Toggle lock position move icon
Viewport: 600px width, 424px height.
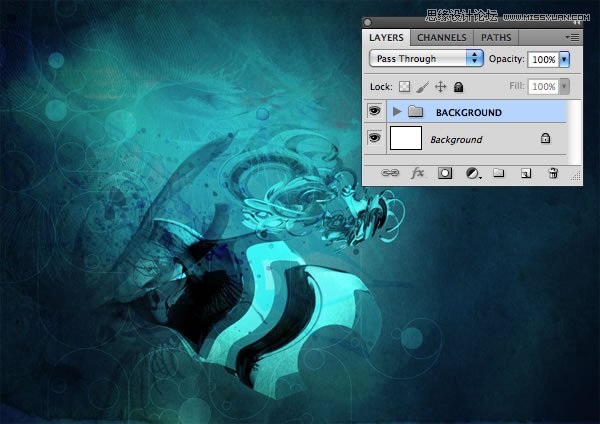pyautogui.click(x=440, y=87)
